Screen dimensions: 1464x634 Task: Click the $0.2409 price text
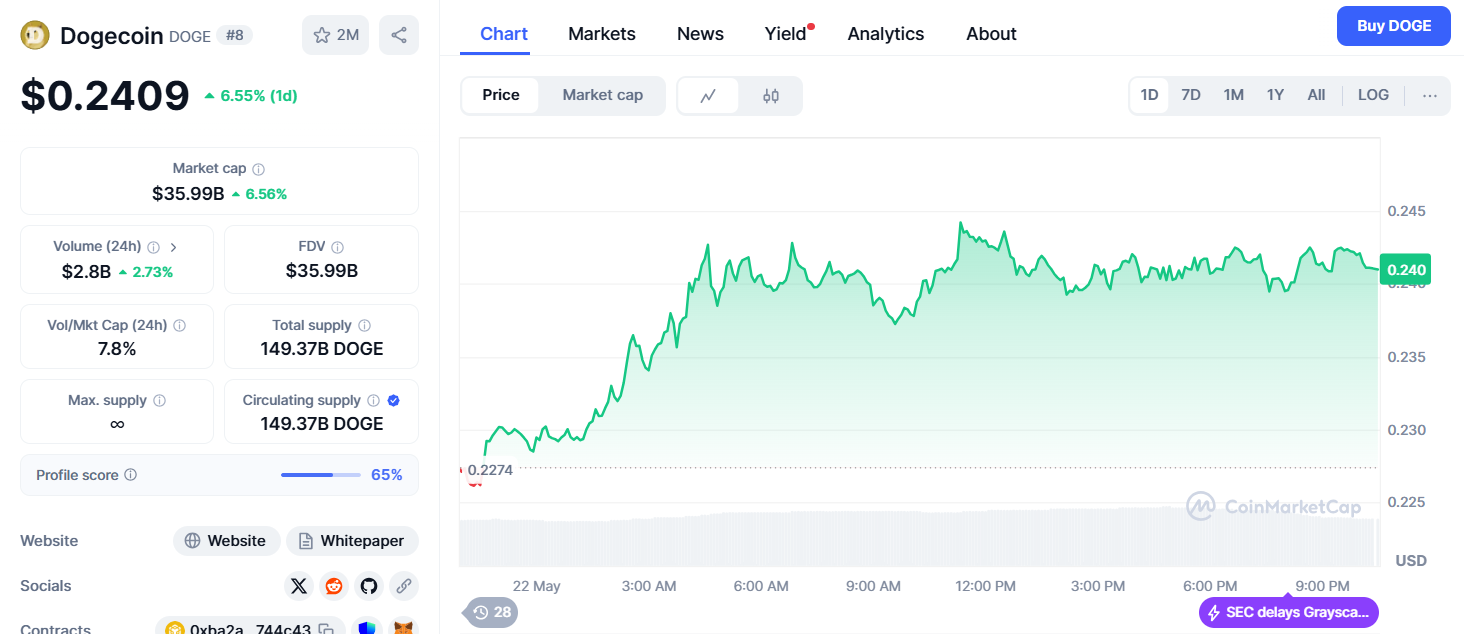coord(105,96)
